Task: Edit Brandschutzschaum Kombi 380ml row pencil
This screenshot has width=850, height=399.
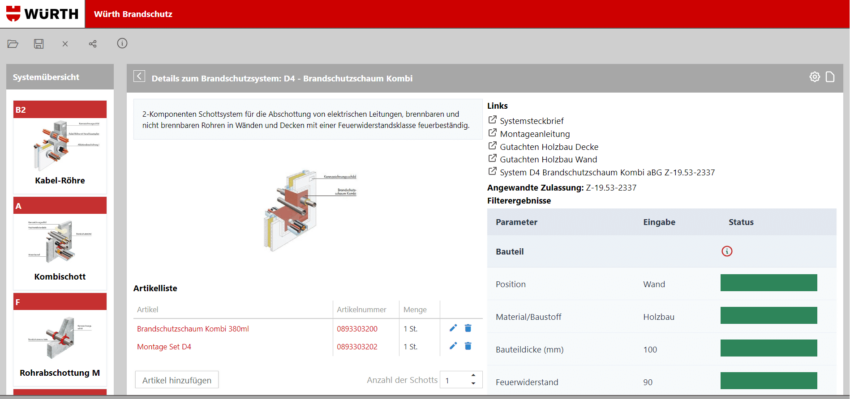Action: click(x=454, y=328)
